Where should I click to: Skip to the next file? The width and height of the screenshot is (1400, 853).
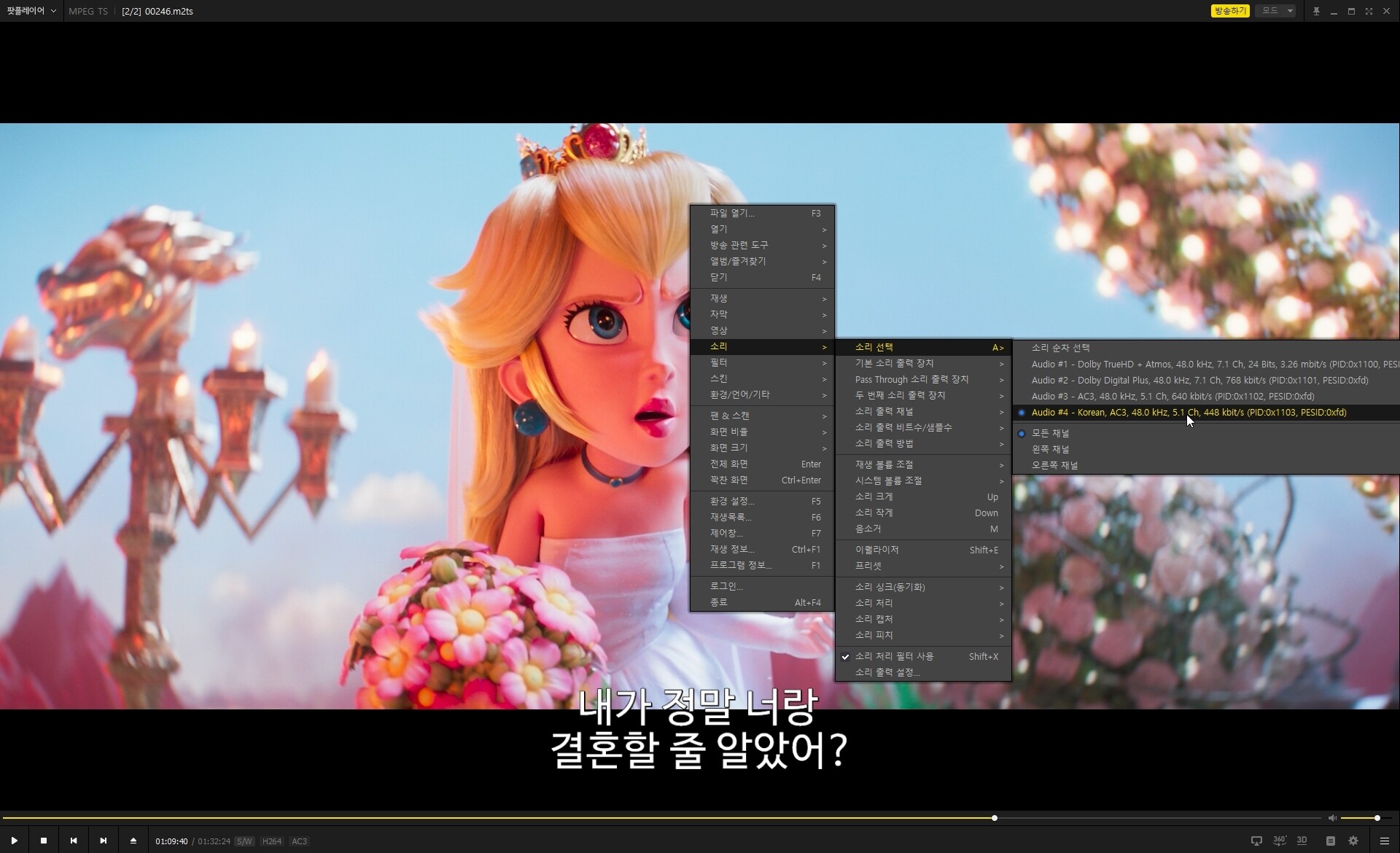click(104, 841)
